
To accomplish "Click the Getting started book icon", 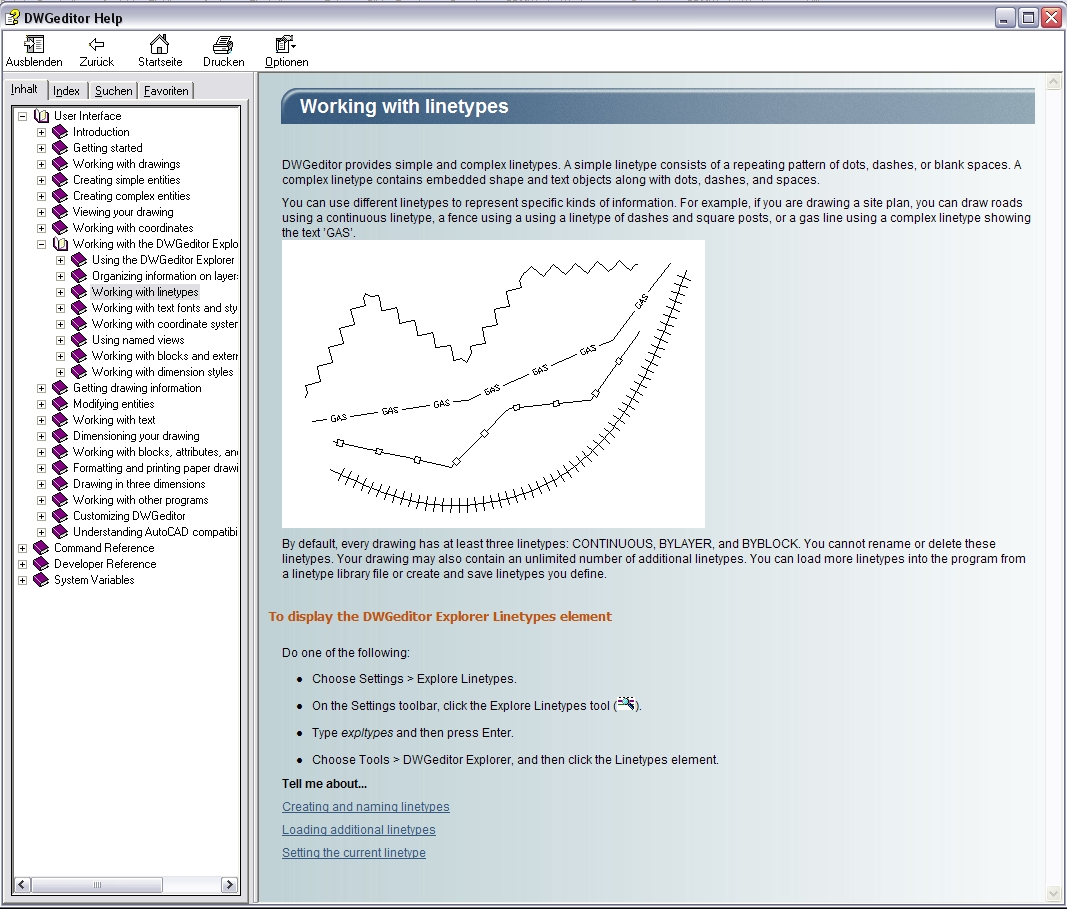I will pos(61,148).
